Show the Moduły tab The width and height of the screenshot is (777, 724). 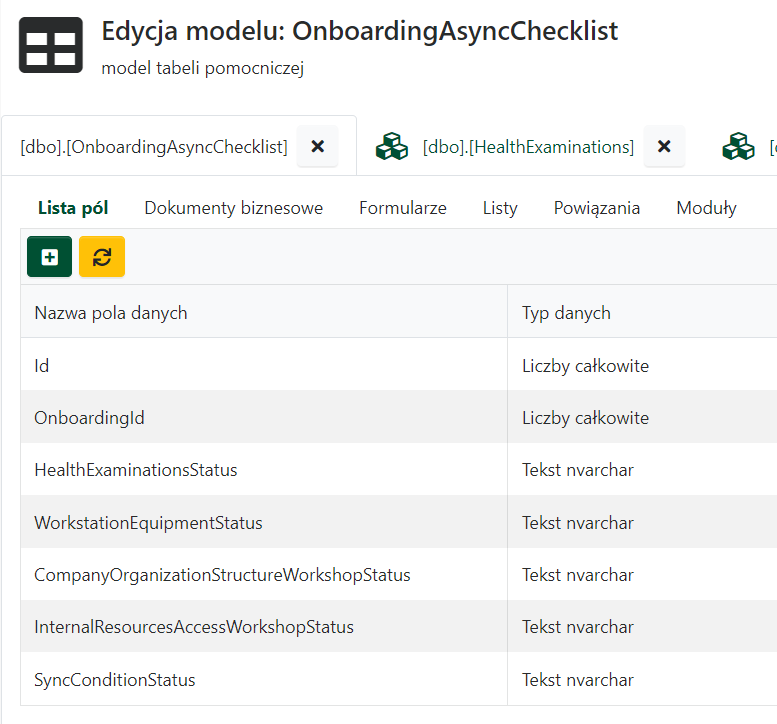point(706,208)
